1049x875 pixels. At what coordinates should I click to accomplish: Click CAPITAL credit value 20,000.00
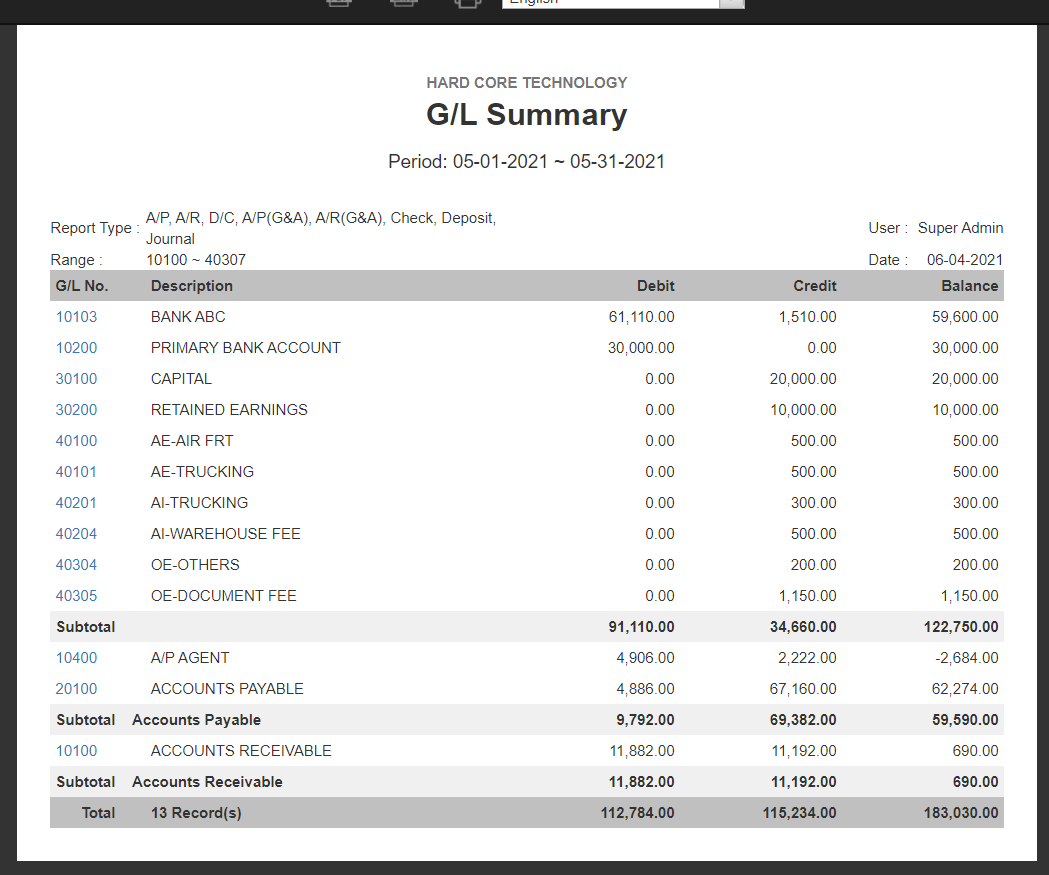coord(803,379)
